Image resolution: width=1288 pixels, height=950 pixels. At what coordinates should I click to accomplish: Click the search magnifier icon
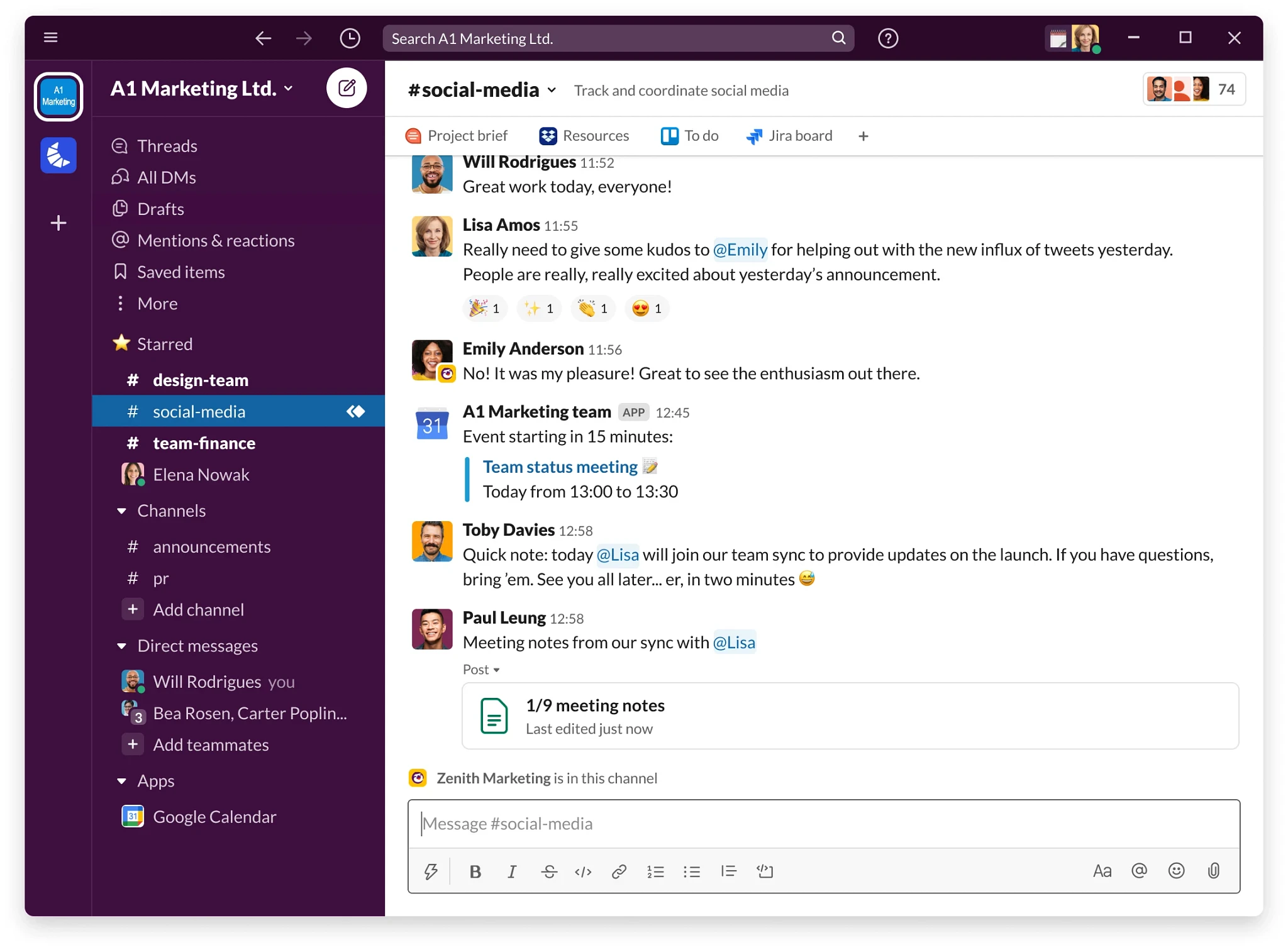coord(838,38)
